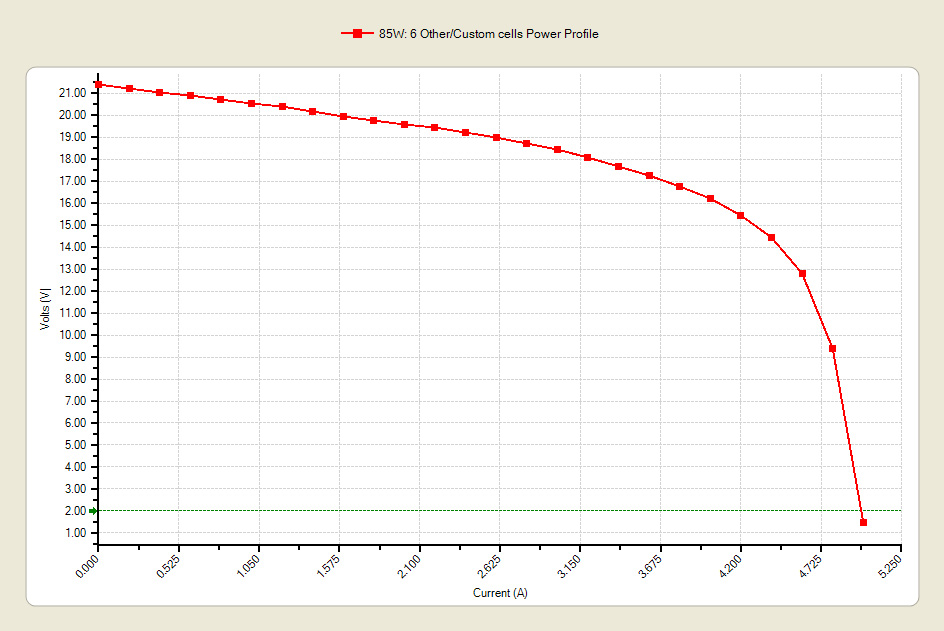Click the first data point at 0.000 A

[99, 84]
